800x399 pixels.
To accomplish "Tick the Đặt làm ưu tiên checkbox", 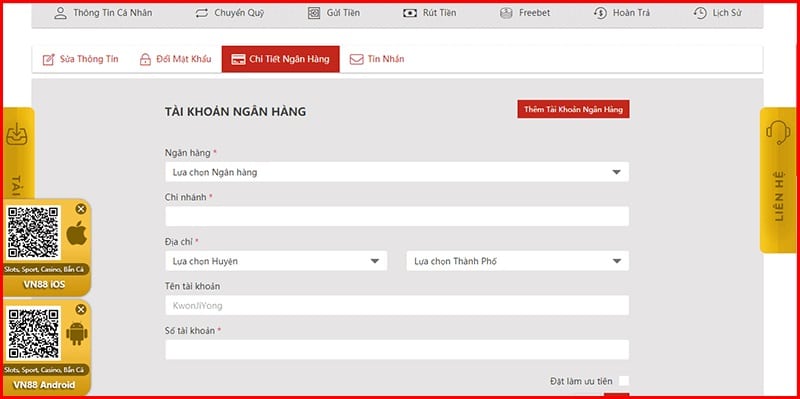I will [623, 381].
